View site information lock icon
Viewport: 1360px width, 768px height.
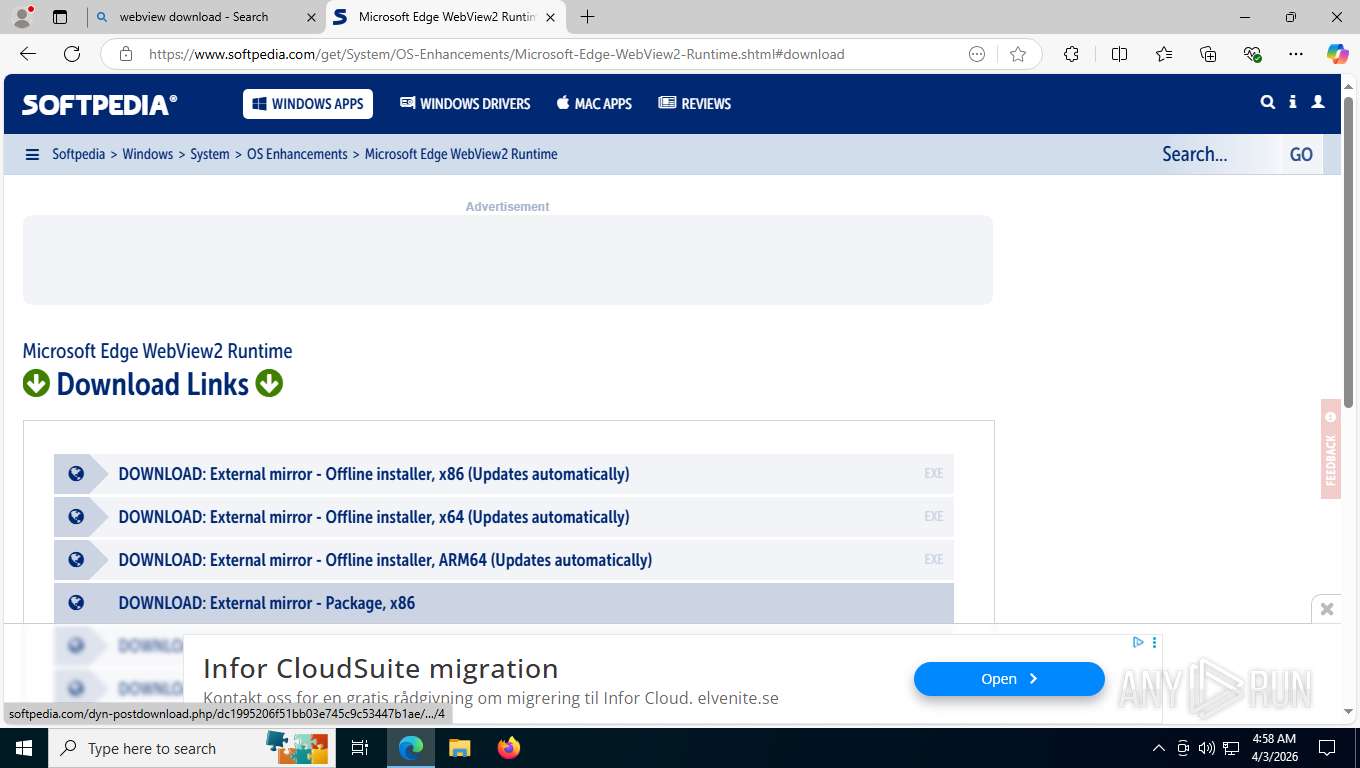coord(126,54)
